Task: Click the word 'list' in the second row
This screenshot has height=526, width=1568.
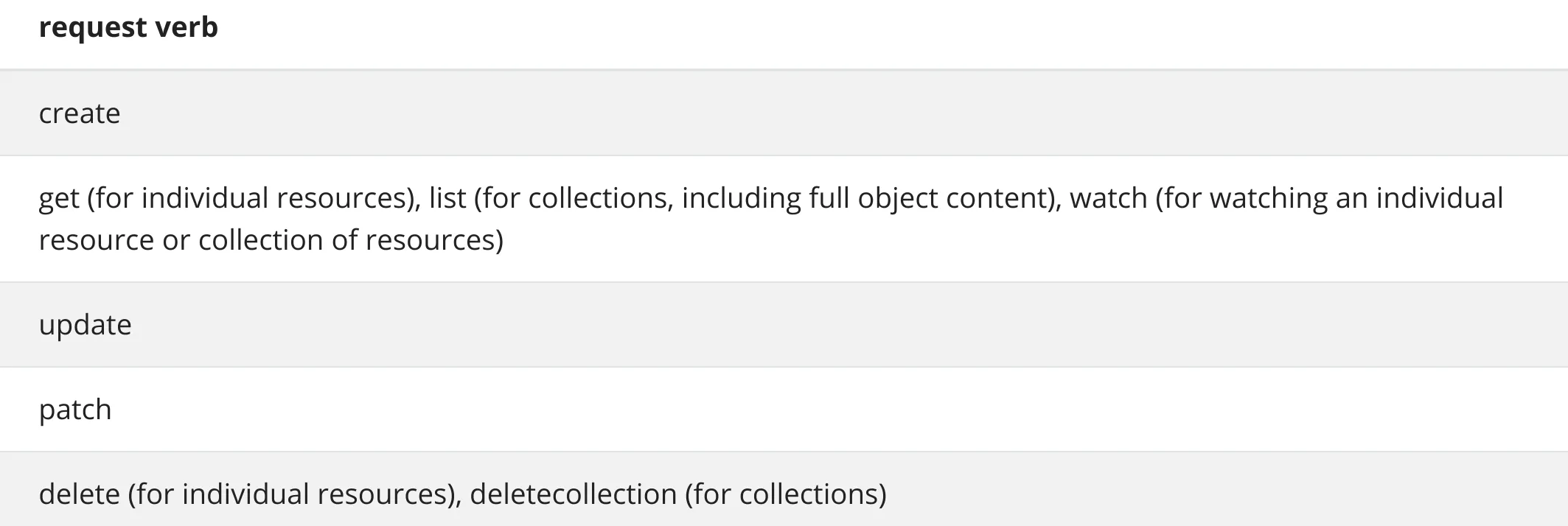Action: (x=447, y=198)
